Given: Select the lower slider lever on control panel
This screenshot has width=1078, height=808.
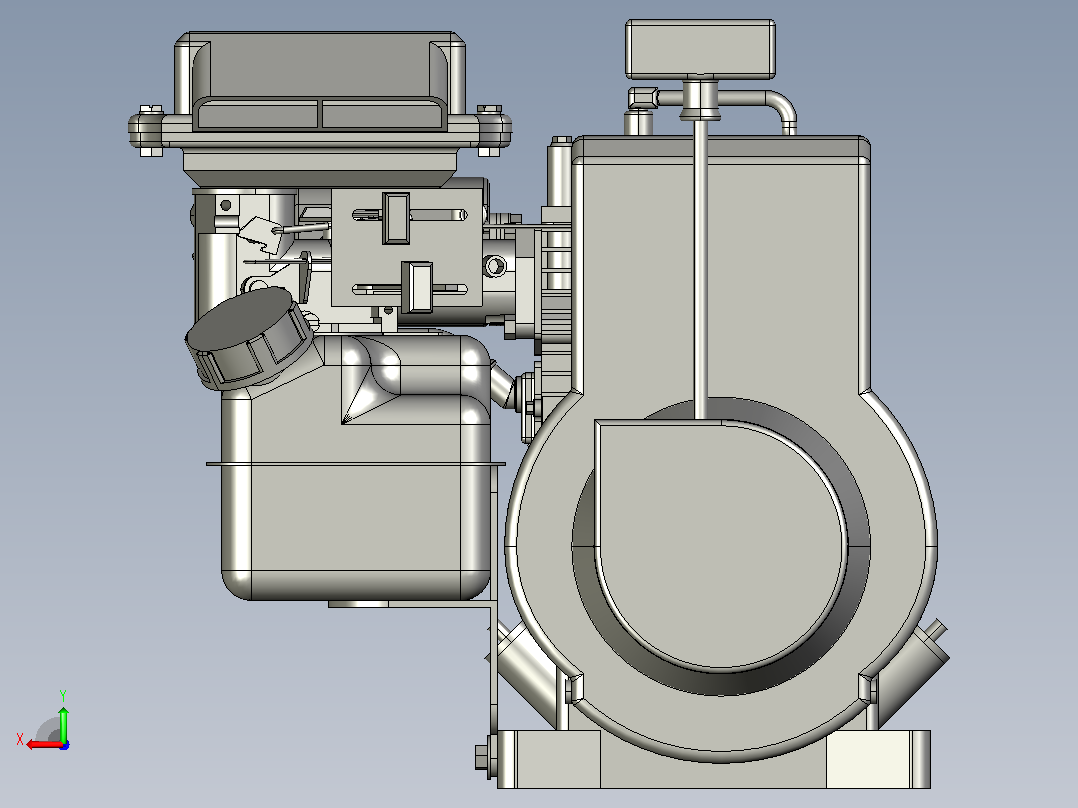Looking at the screenshot, I should pyautogui.click(x=417, y=286).
